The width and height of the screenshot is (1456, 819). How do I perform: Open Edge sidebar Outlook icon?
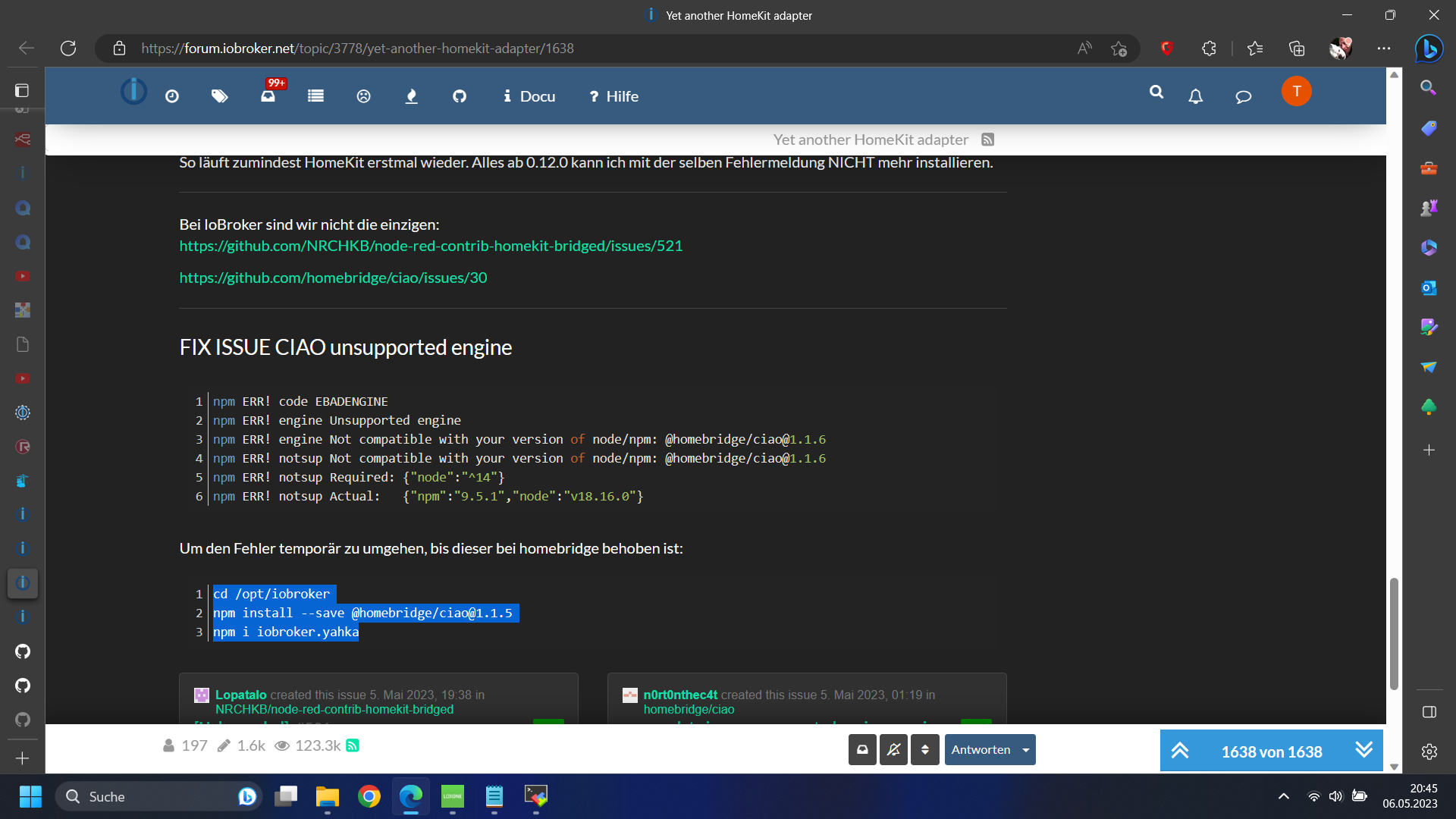[1429, 288]
